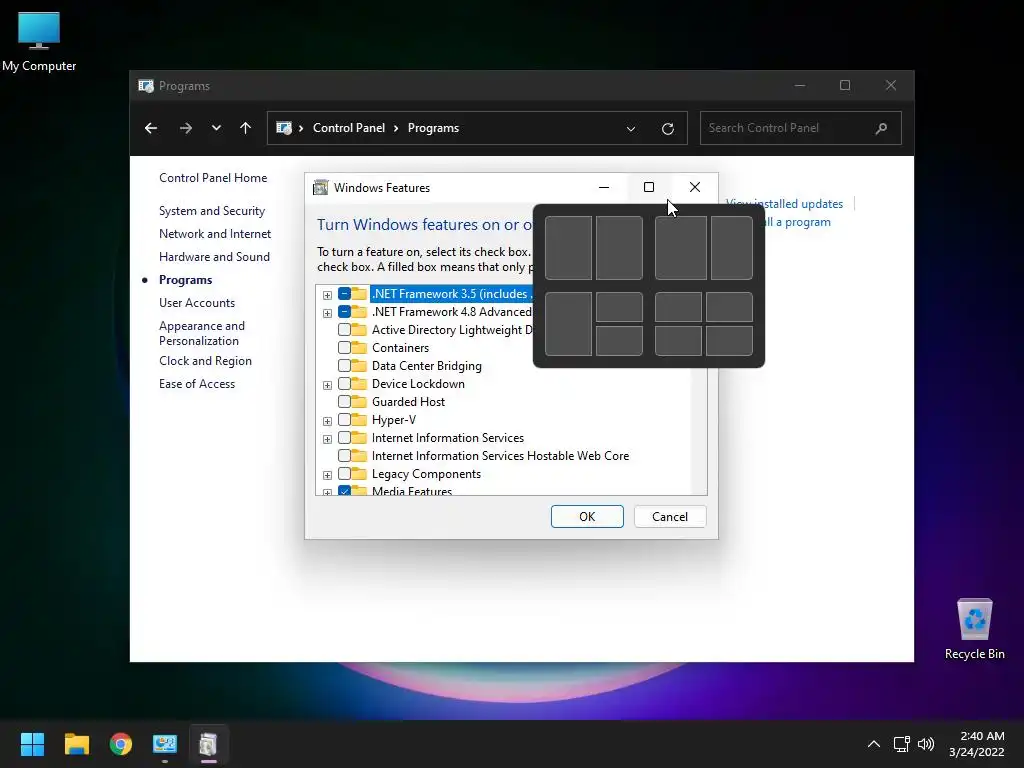
Task: Open User Accounts category
Action: (197, 302)
